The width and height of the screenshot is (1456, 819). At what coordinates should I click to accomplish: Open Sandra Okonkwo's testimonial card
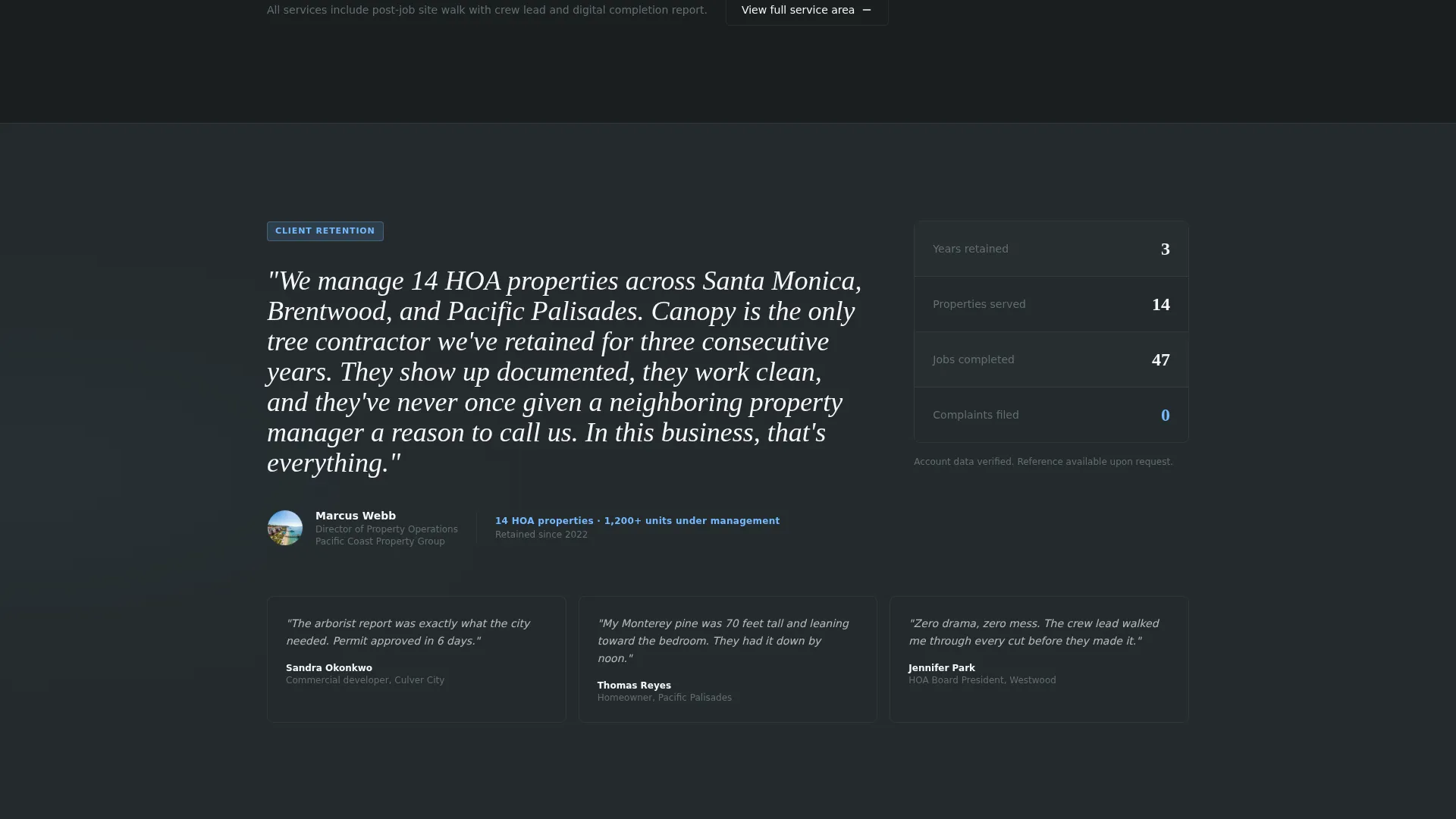tap(416, 659)
